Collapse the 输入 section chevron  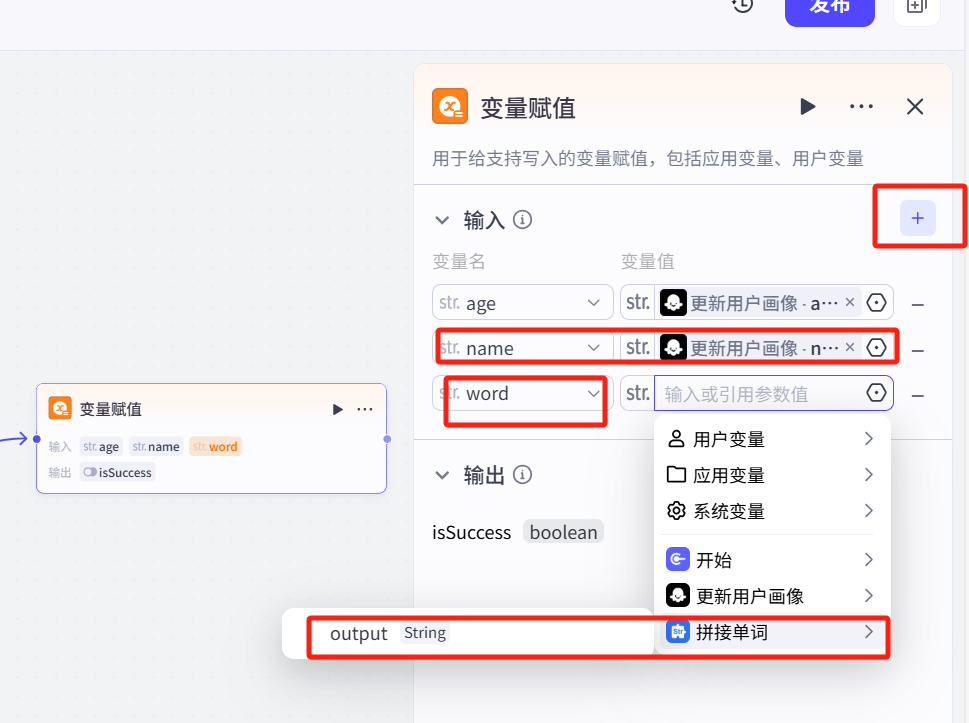[442, 219]
